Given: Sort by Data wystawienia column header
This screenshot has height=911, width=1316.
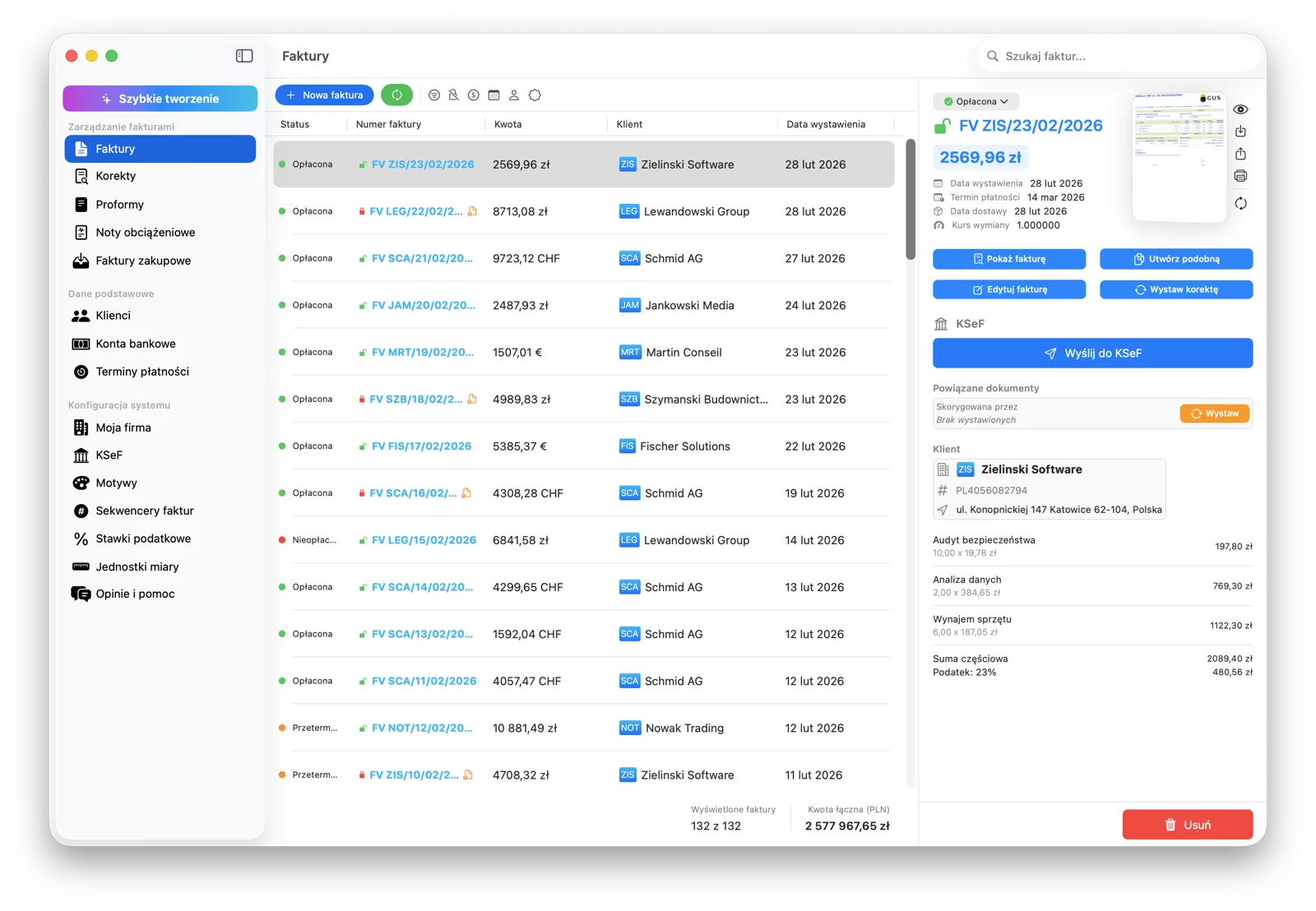Looking at the screenshot, I should click(826, 124).
